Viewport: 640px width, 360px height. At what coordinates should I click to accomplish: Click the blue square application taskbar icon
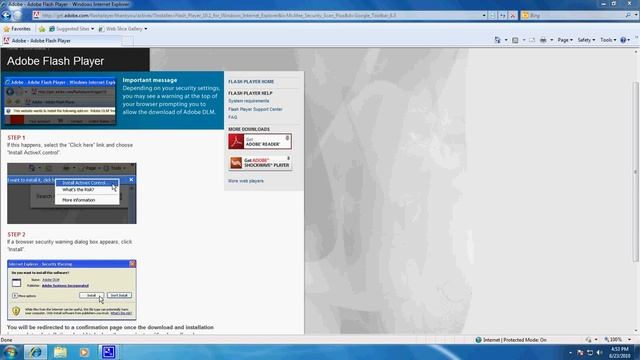point(108,352)
